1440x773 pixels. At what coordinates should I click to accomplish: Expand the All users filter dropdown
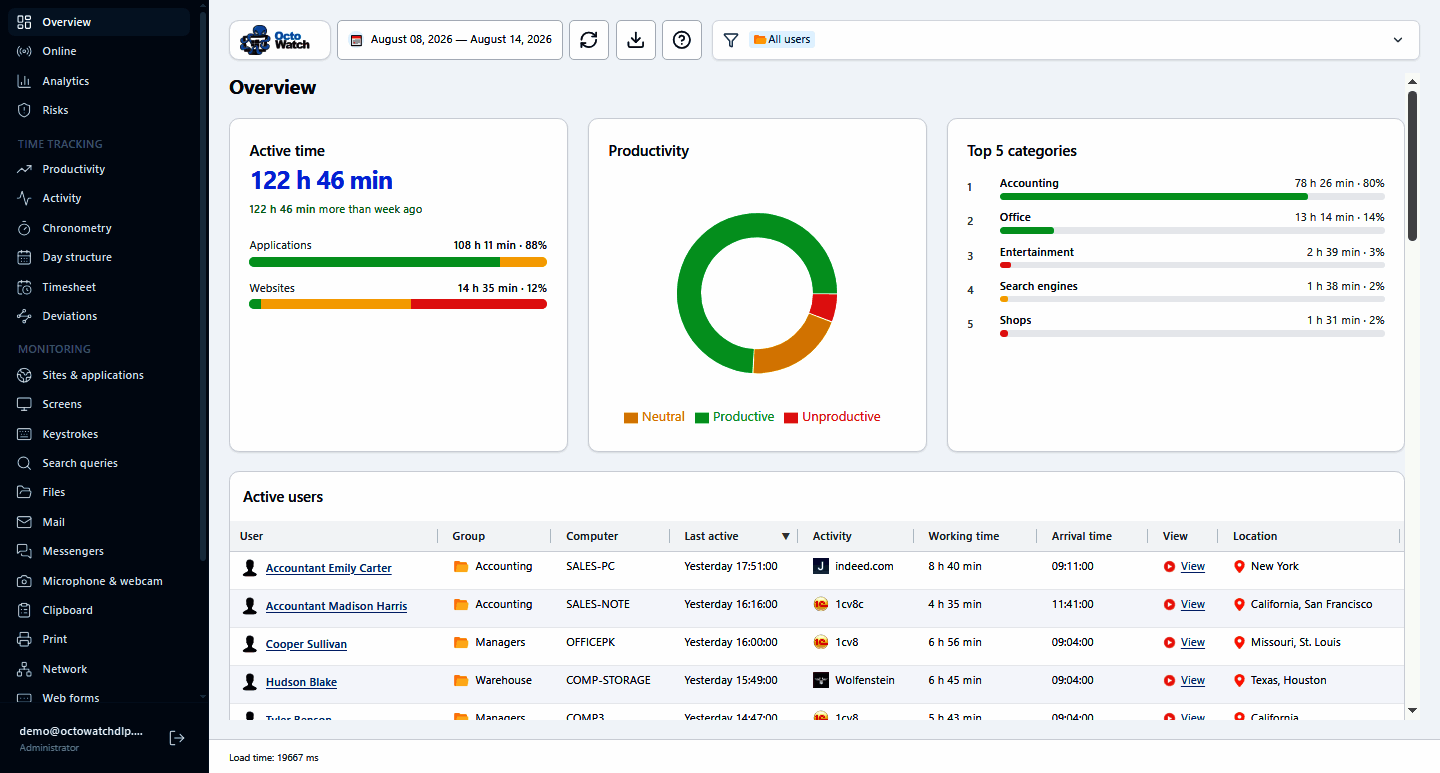pos(1397,40)
